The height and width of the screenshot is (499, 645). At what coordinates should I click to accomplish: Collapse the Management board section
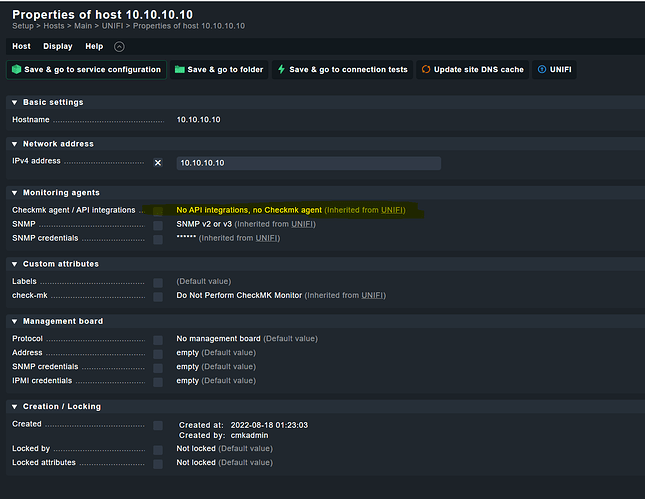pos(14,321)
